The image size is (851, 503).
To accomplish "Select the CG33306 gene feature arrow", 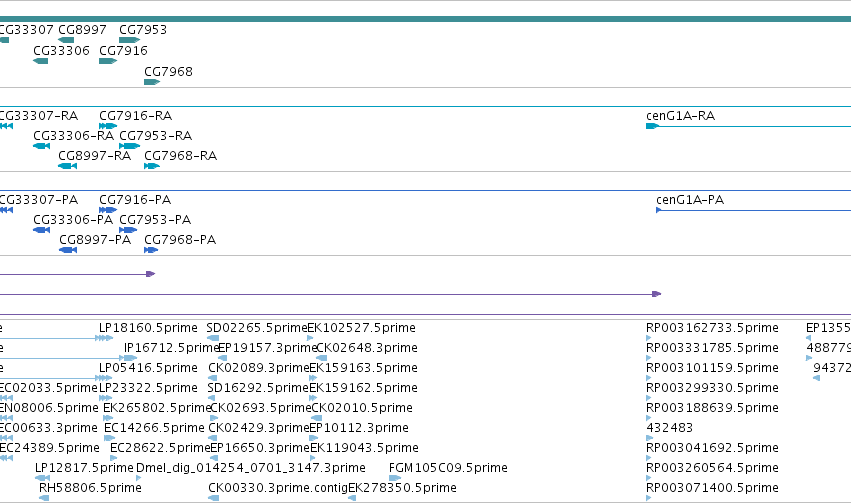I will 41,61.
